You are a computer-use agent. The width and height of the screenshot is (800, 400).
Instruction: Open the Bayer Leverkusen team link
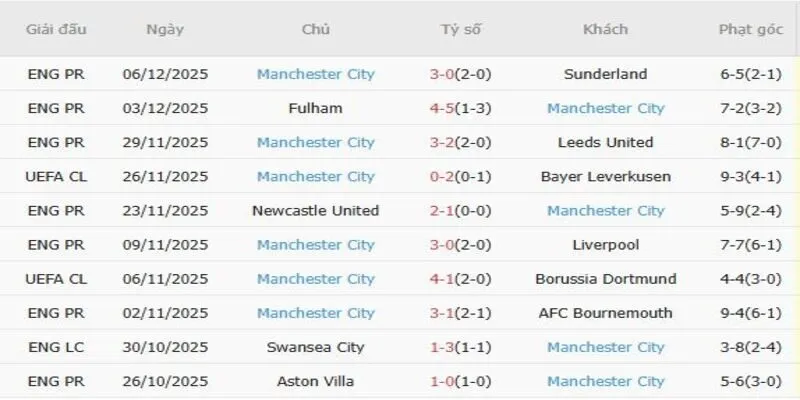[605, 176]
